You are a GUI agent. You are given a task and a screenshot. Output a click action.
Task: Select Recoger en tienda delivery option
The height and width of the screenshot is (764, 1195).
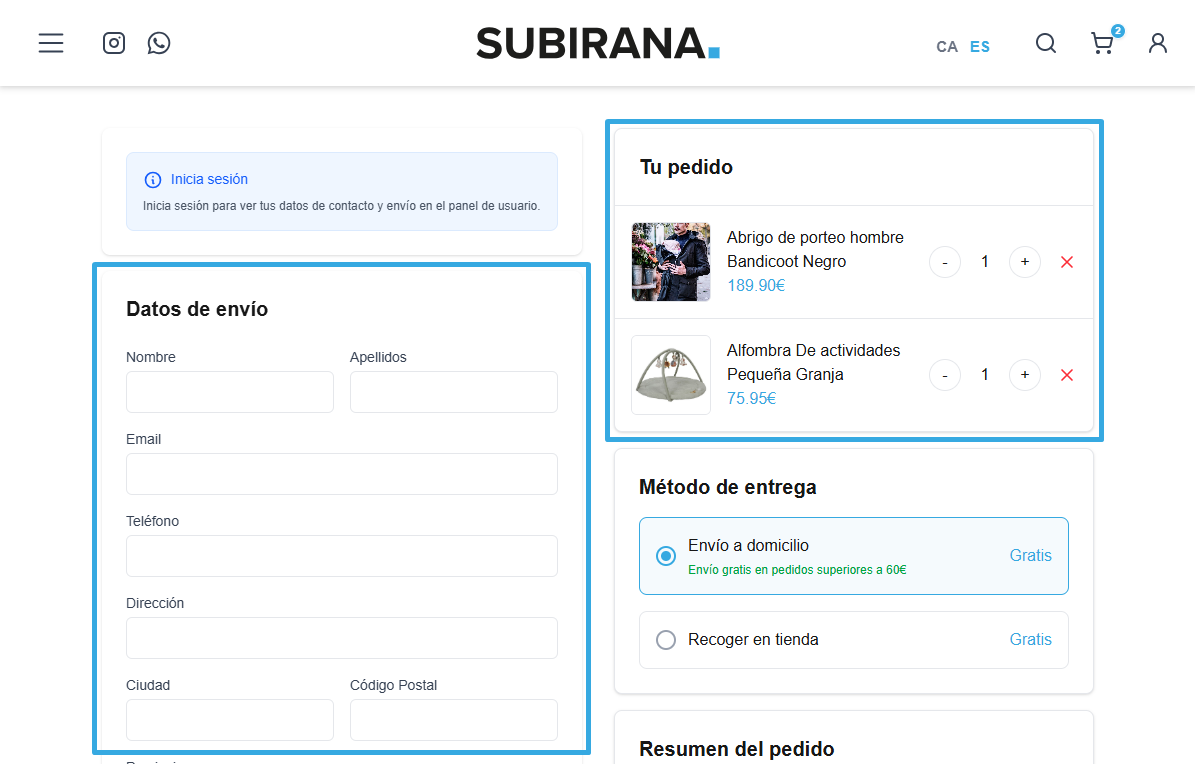(x=666, y=640)
